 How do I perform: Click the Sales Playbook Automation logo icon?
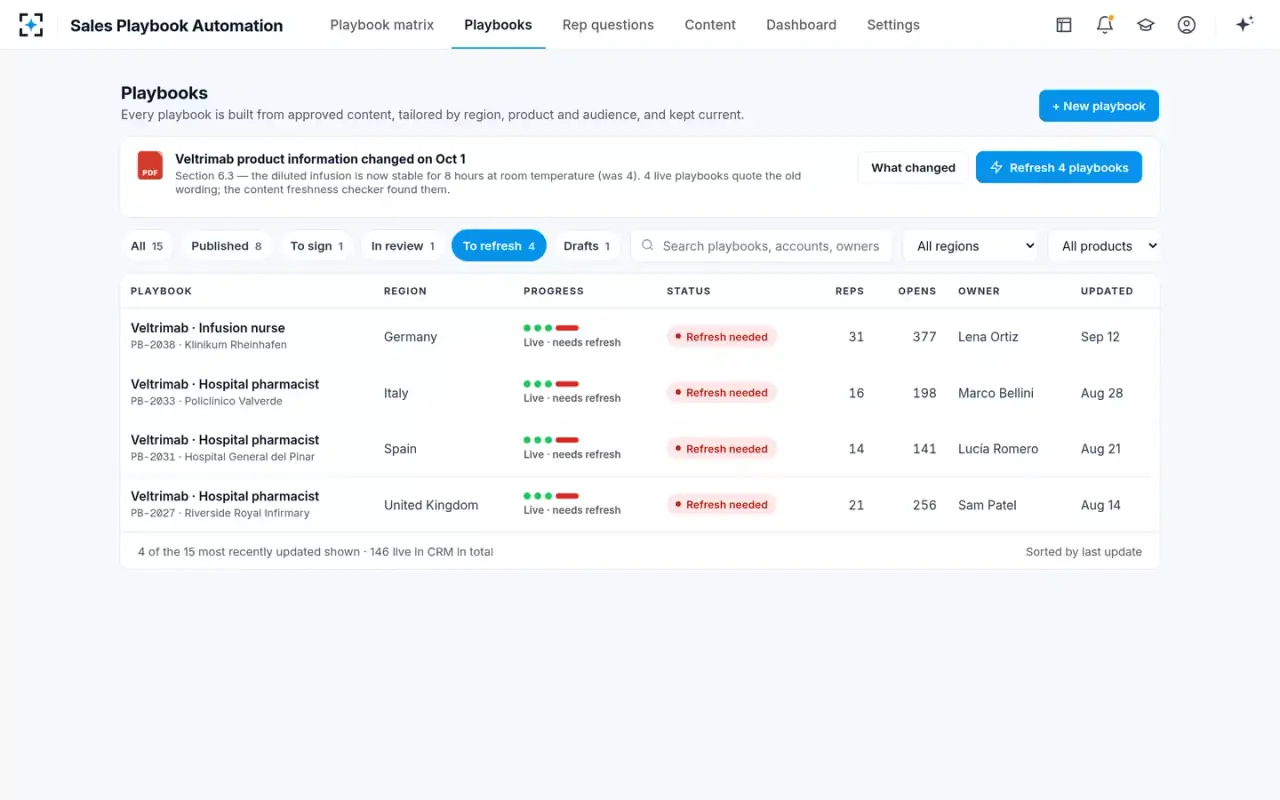(x=31, y=25)
